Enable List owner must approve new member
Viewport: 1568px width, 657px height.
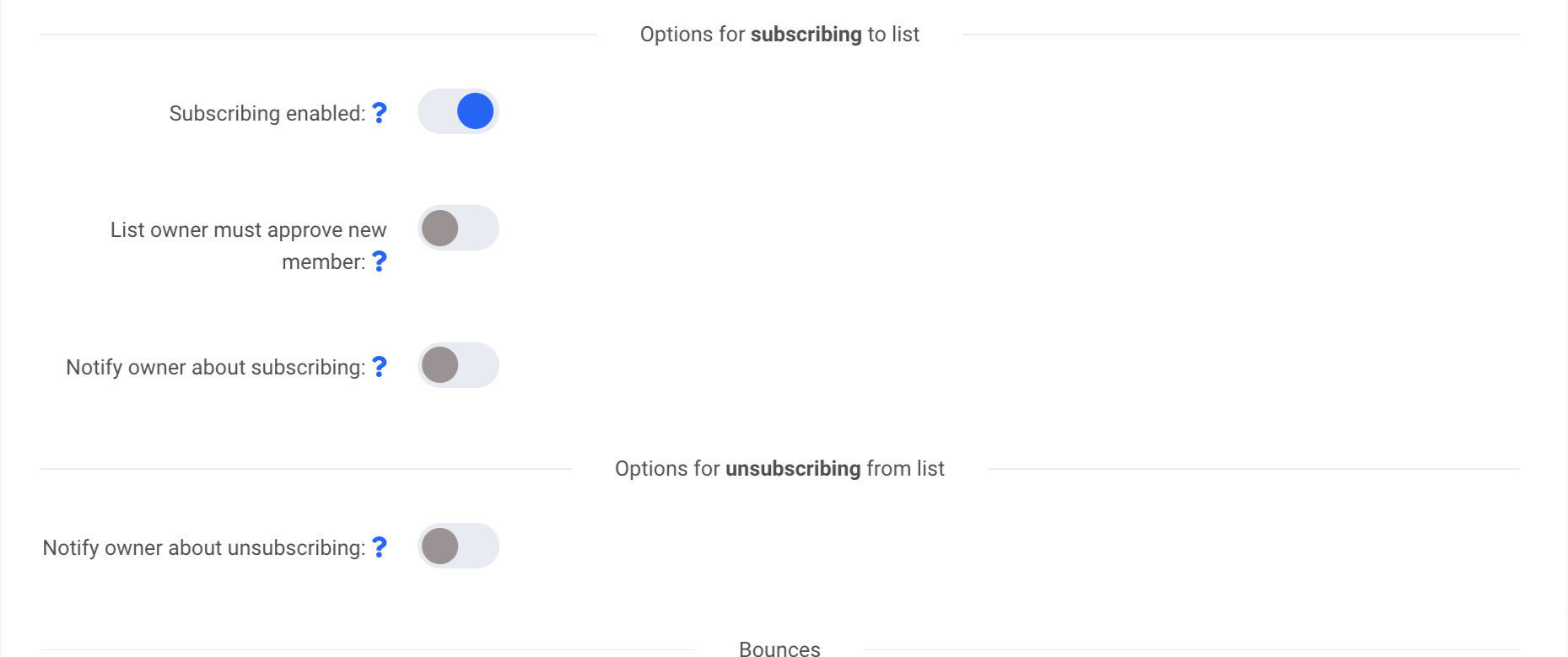[x=458, y=228]
